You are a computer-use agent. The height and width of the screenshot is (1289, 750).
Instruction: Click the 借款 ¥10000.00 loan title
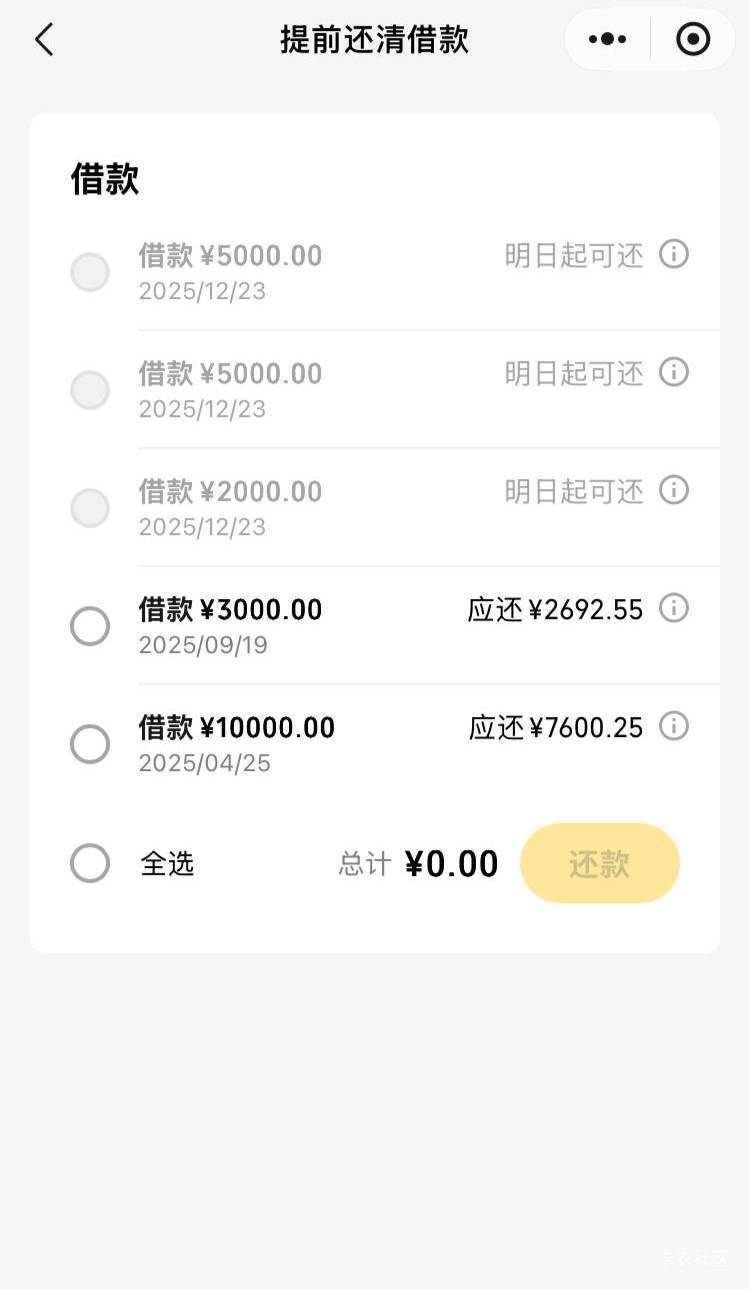(x=237, y=728)
